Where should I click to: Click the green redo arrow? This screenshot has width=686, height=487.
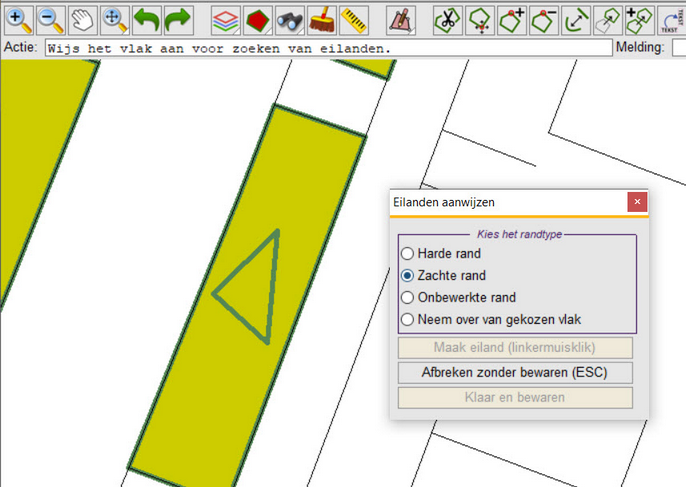(x=179, y=20)
